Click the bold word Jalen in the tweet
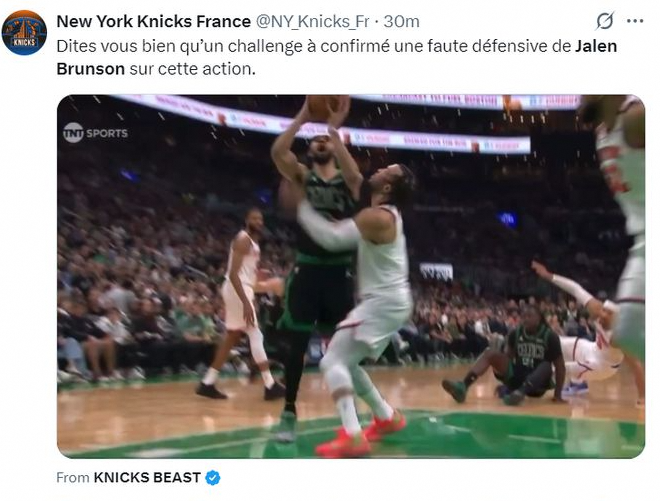 (596, 46)
